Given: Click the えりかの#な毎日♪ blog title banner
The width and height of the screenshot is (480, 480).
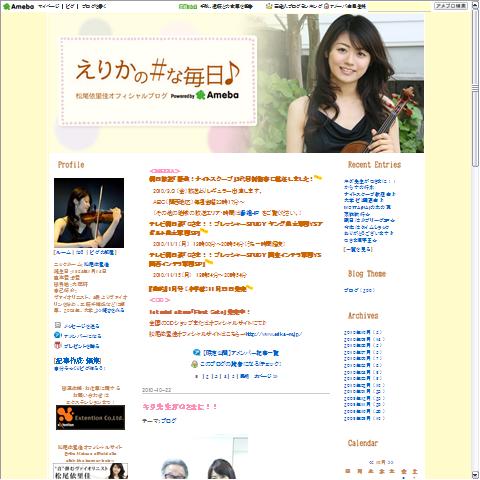Looking at the screenshot, I should (x=158, y=74).
